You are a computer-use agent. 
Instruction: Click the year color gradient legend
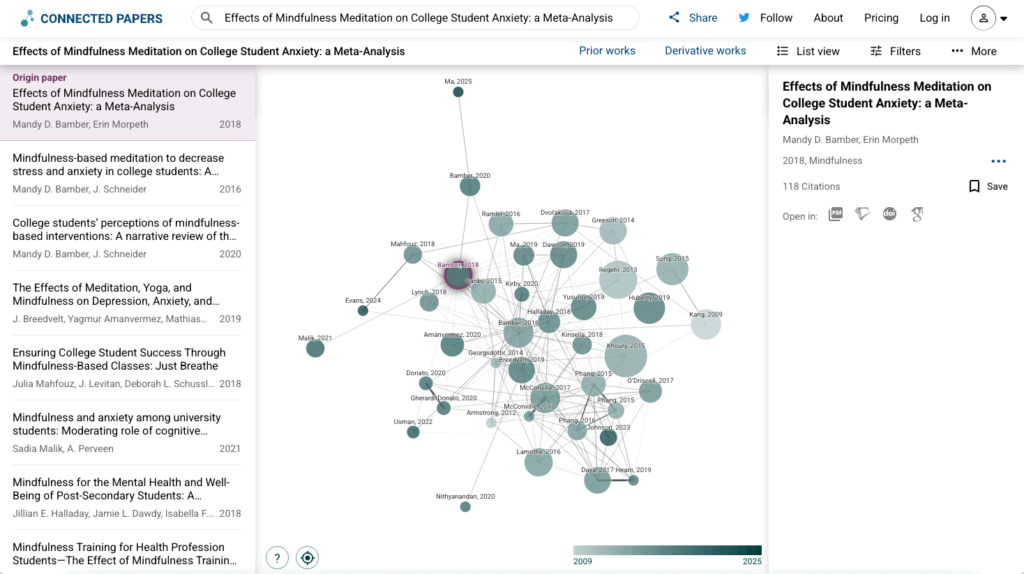pyautogui.click(x=667, y=550)
